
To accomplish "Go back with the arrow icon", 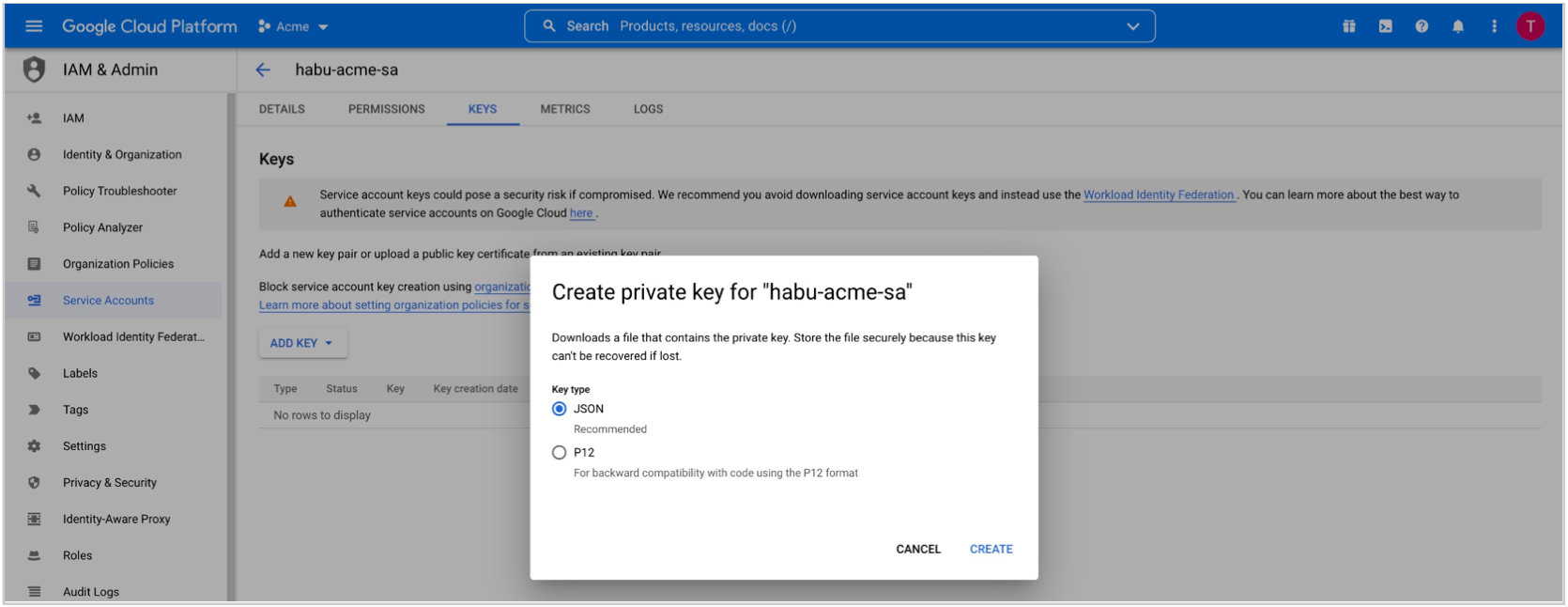I will [x=263, y=70].
